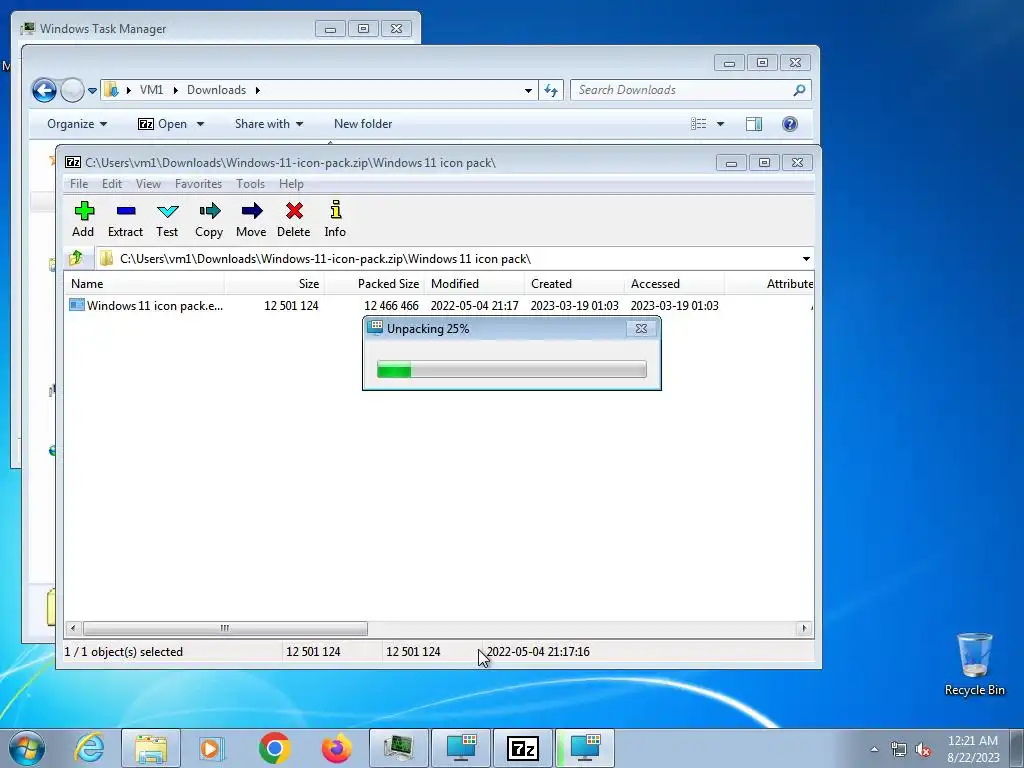Viewport: 1024px width, 768px height.
Task: Click the network tray icon
Action: pyautogui.click(x=899, y=750)
